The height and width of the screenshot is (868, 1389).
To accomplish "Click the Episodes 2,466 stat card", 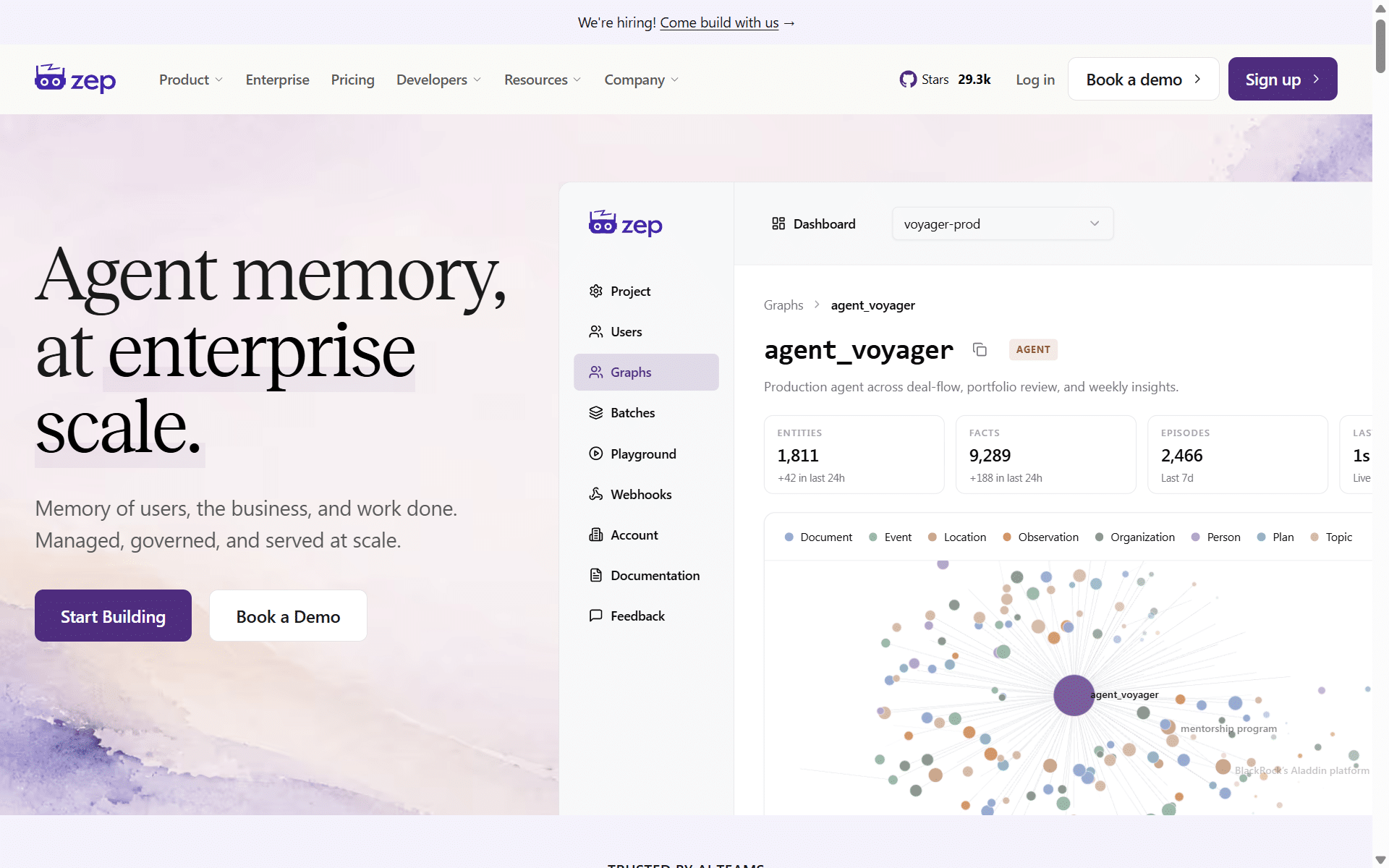I will pos(1238,454).
